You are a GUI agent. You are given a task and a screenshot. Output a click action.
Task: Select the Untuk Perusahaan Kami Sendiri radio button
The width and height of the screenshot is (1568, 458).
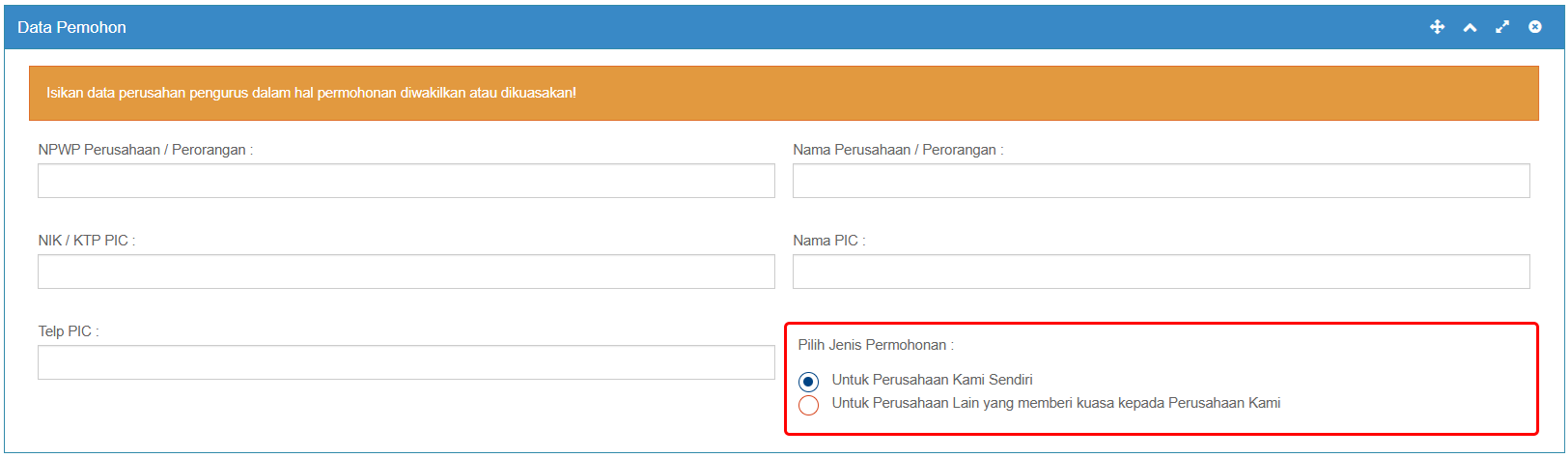coord(809,382)
